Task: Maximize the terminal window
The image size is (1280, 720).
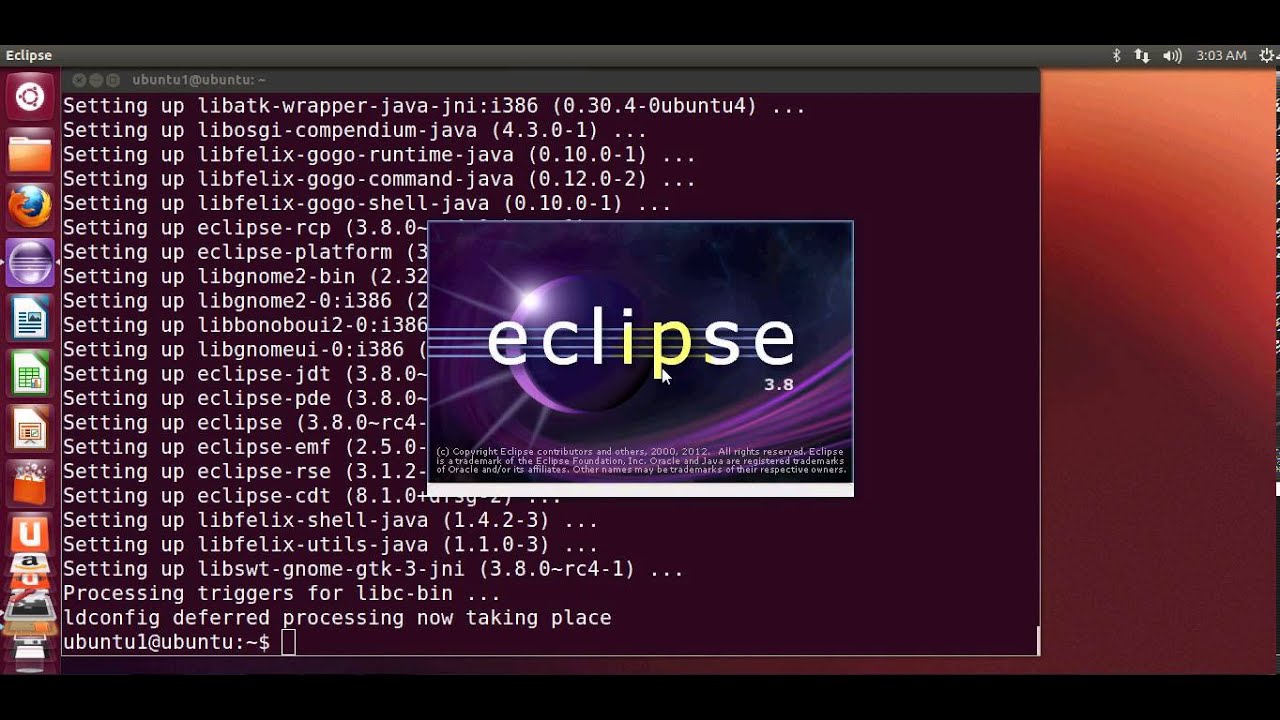Action: click(113, 80)
